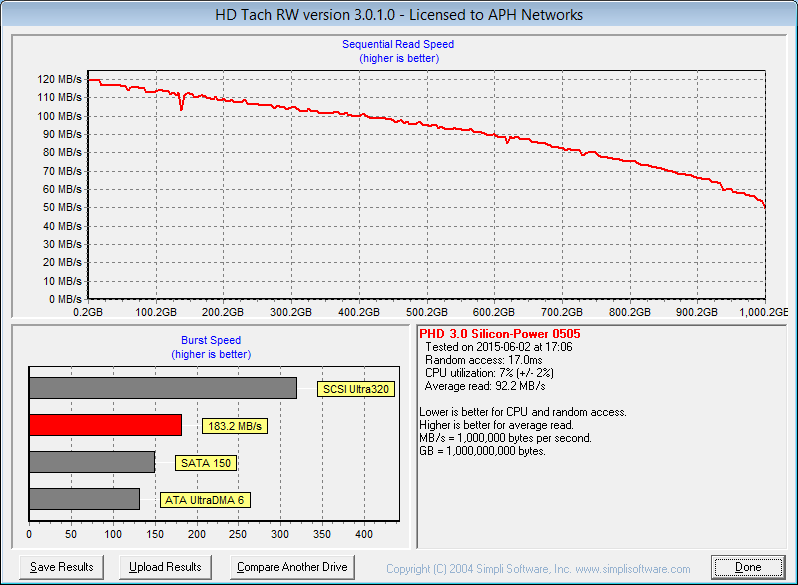Image resolution: width=798 pixels, height=585 pixels.
Task: Click the 1,000.2GB x-axis label
Action: 764,311
